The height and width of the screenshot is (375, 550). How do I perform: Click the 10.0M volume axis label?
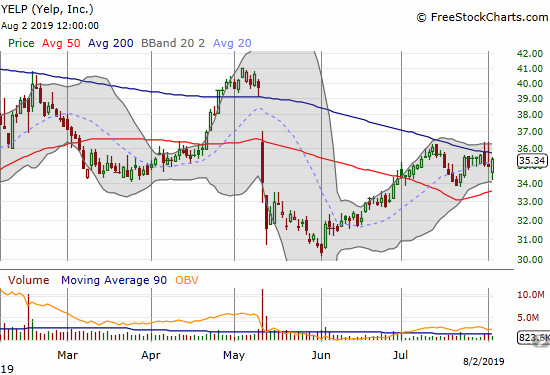(531, 294)
